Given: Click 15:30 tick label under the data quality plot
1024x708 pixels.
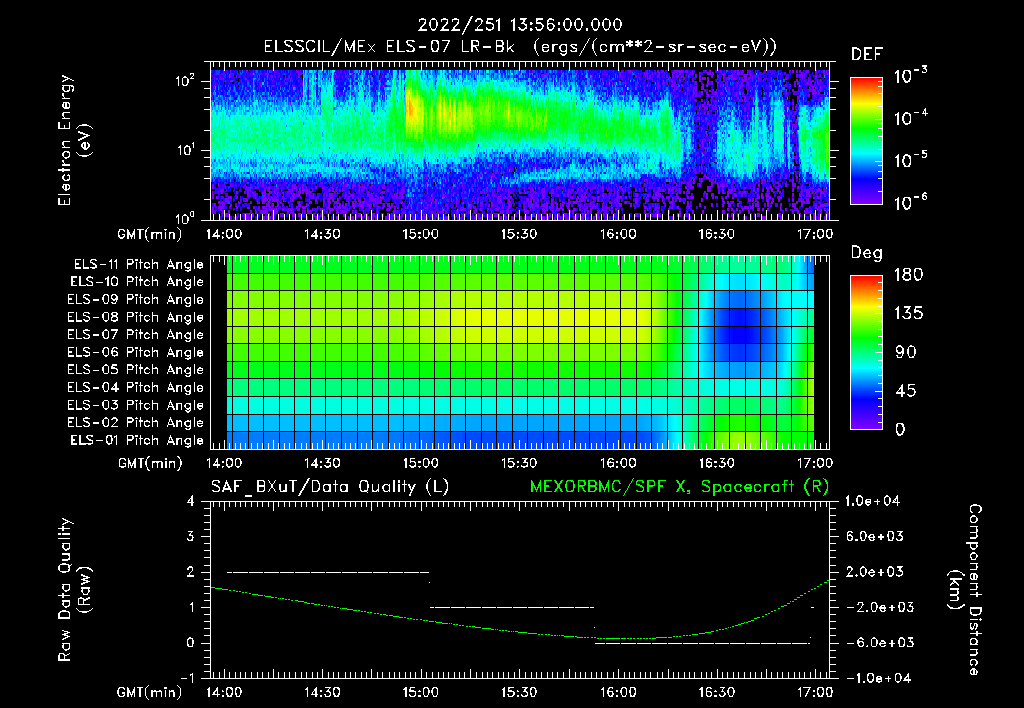Looking at the screenshot, I should point(519,692).
